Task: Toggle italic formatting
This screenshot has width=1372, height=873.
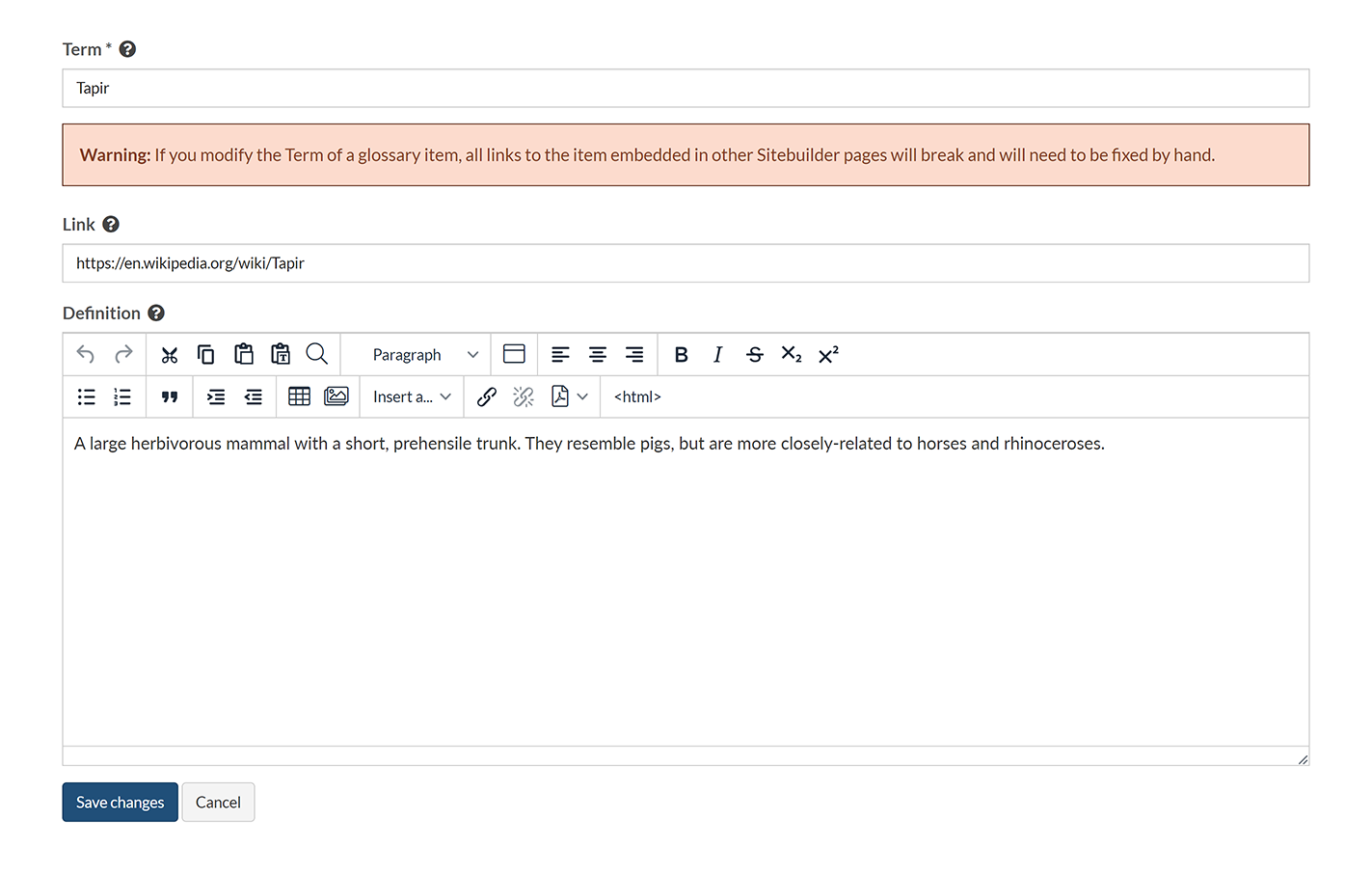Action: coord(717,355)
